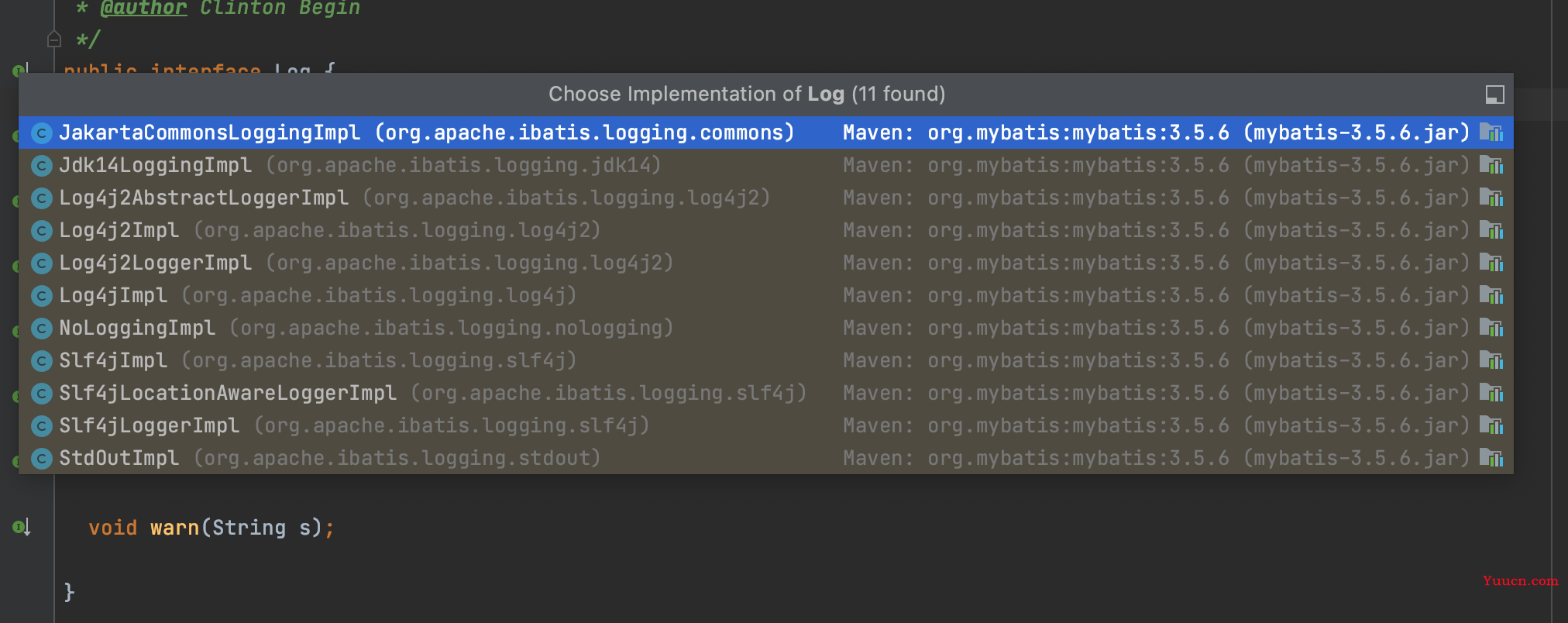Click warn method name in editor
Screen dimensions: 1568x623
pos(174,528)
